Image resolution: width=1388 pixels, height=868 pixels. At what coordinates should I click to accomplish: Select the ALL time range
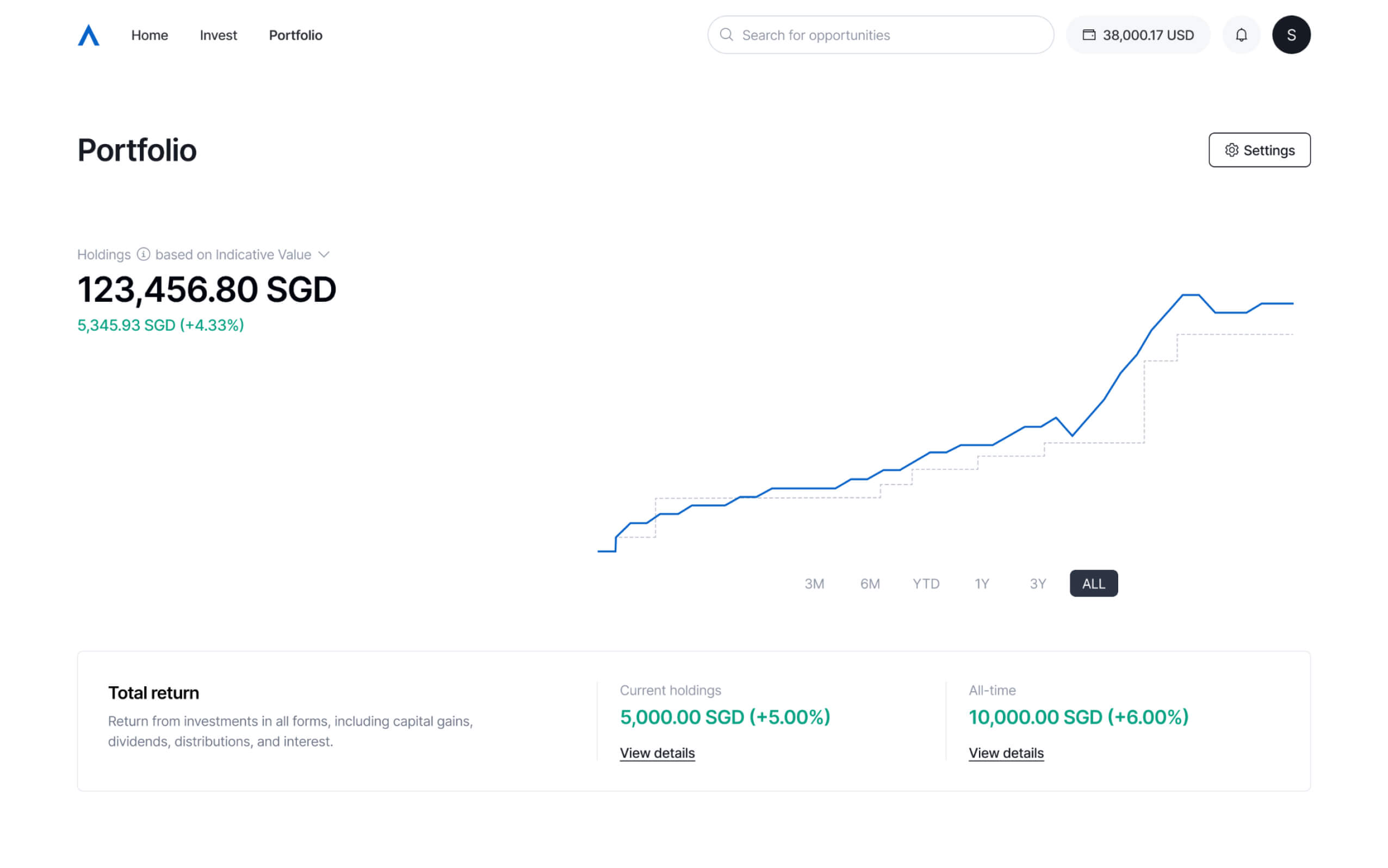click(x=1094, y=583)
